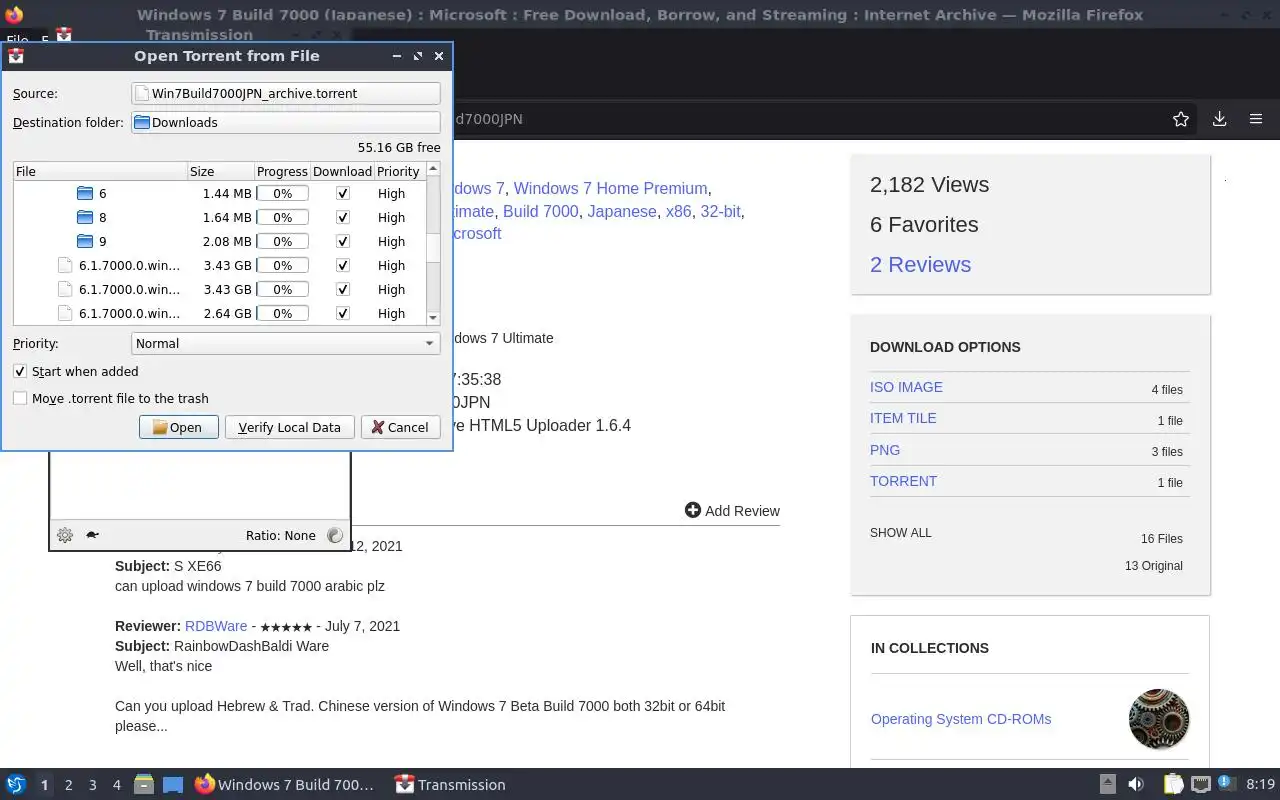
Task: Click the ratio statistics icon beside Ratio: None
Action: point(335,535)
